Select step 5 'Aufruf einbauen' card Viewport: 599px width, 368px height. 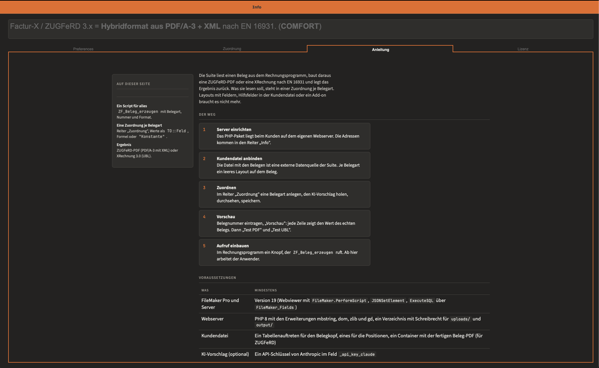click(285, 252)
